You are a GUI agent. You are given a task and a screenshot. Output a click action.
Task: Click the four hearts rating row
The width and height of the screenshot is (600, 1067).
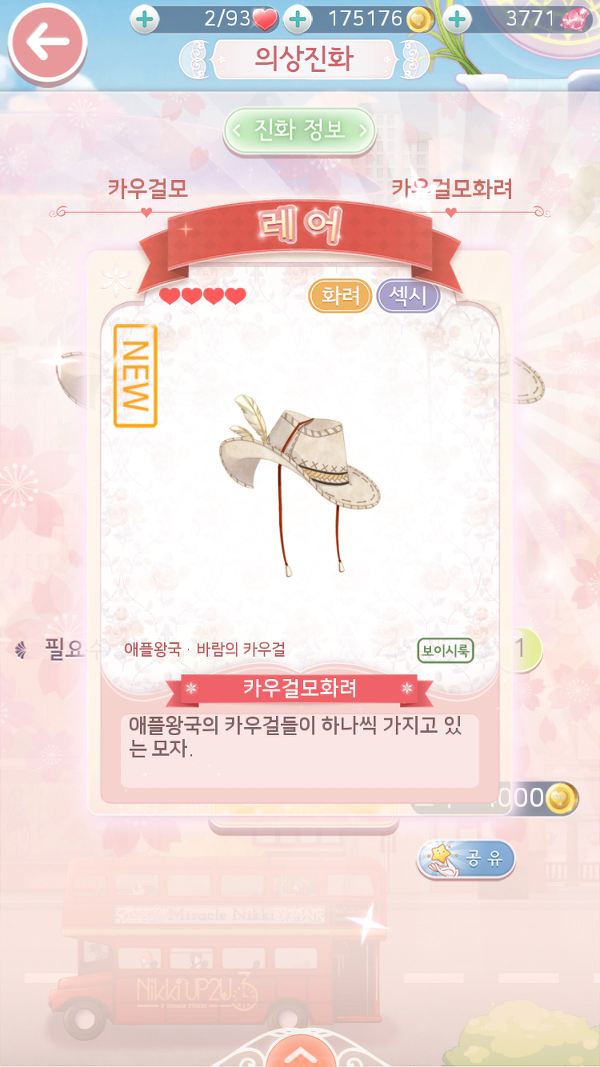point(203,296)
